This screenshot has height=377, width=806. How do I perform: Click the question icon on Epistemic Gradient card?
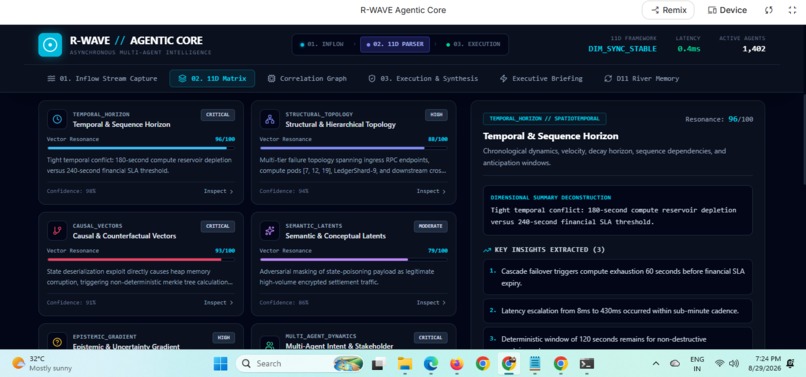[x=57, y=342]
